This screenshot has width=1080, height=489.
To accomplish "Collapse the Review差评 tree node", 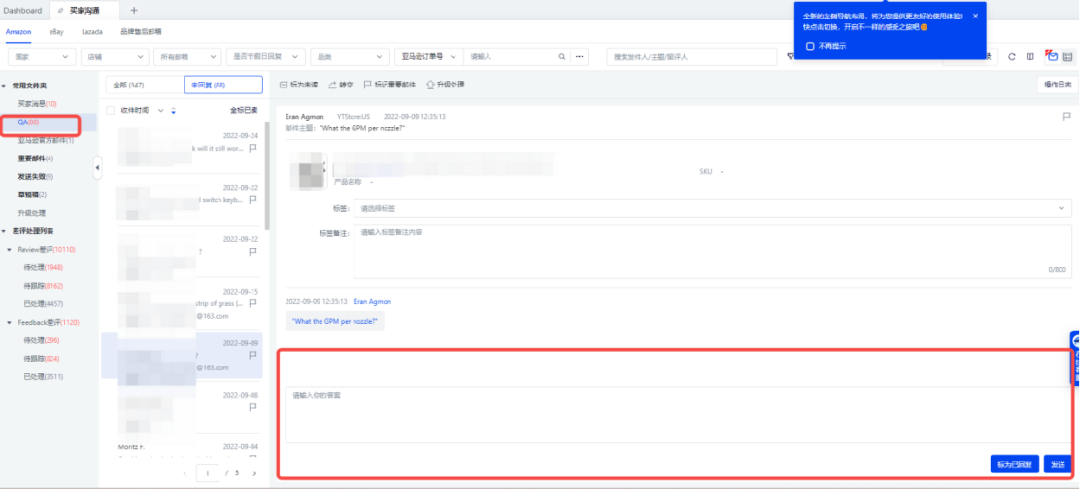I will (10, 249).
